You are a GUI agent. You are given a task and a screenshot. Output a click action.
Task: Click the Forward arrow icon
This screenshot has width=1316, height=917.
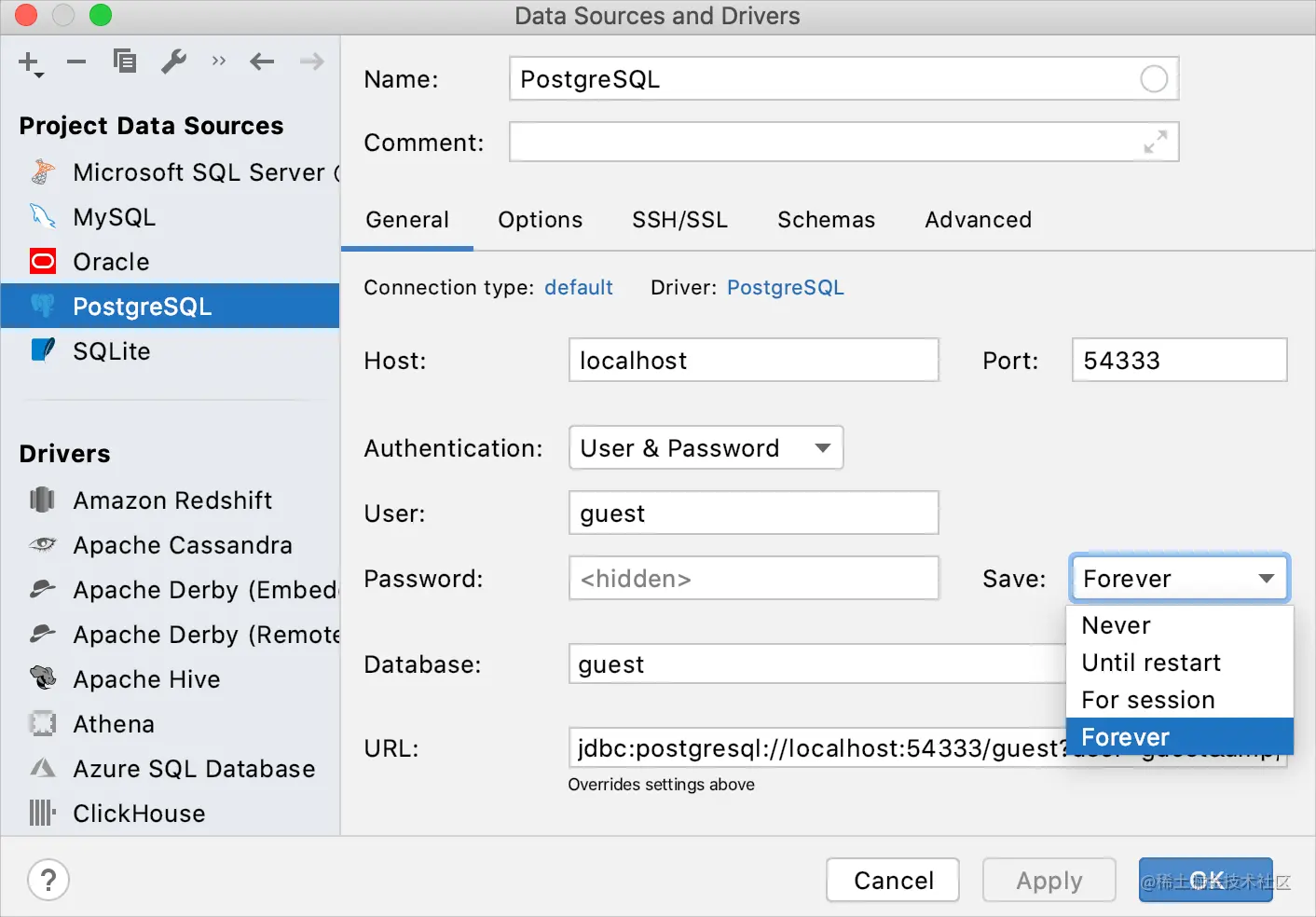(312, 62)
